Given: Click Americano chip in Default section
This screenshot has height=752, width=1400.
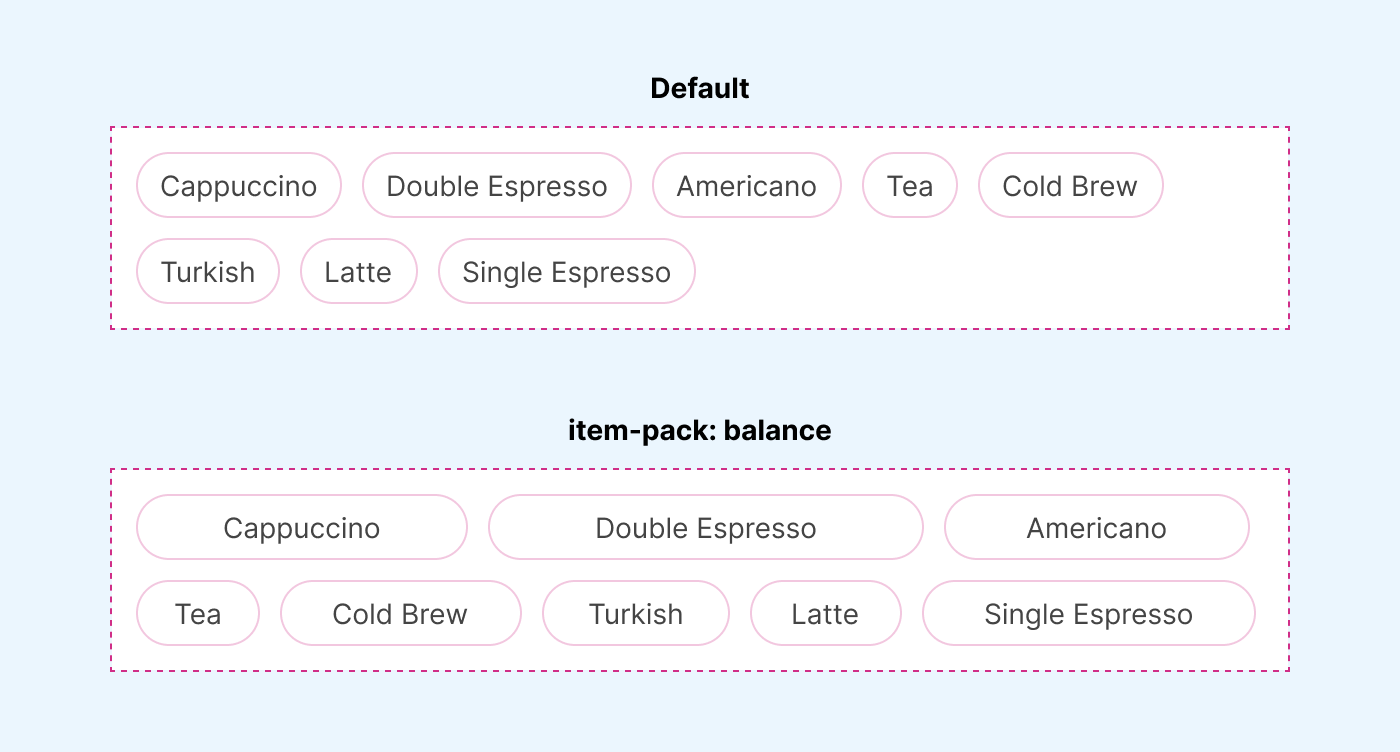Looking at the screenshot, I should [x=747, y=186].
